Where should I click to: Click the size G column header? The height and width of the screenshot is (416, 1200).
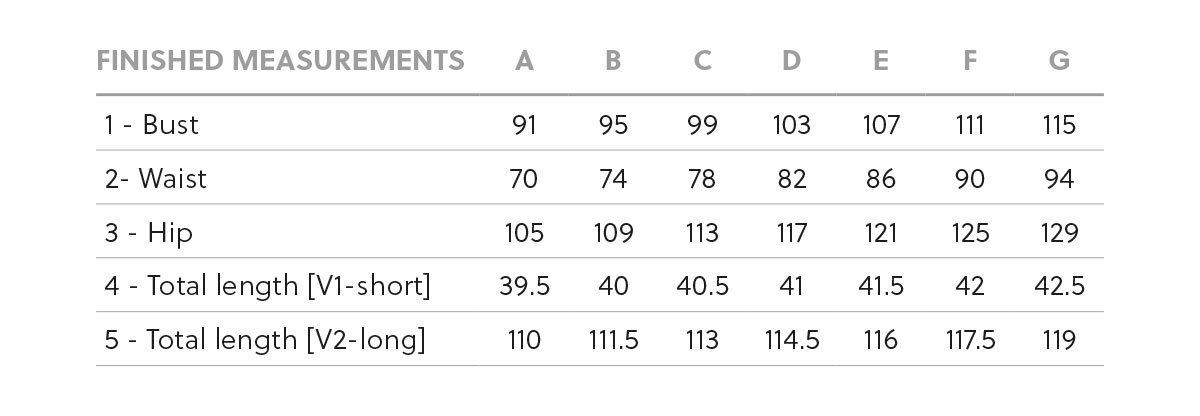1059,61
